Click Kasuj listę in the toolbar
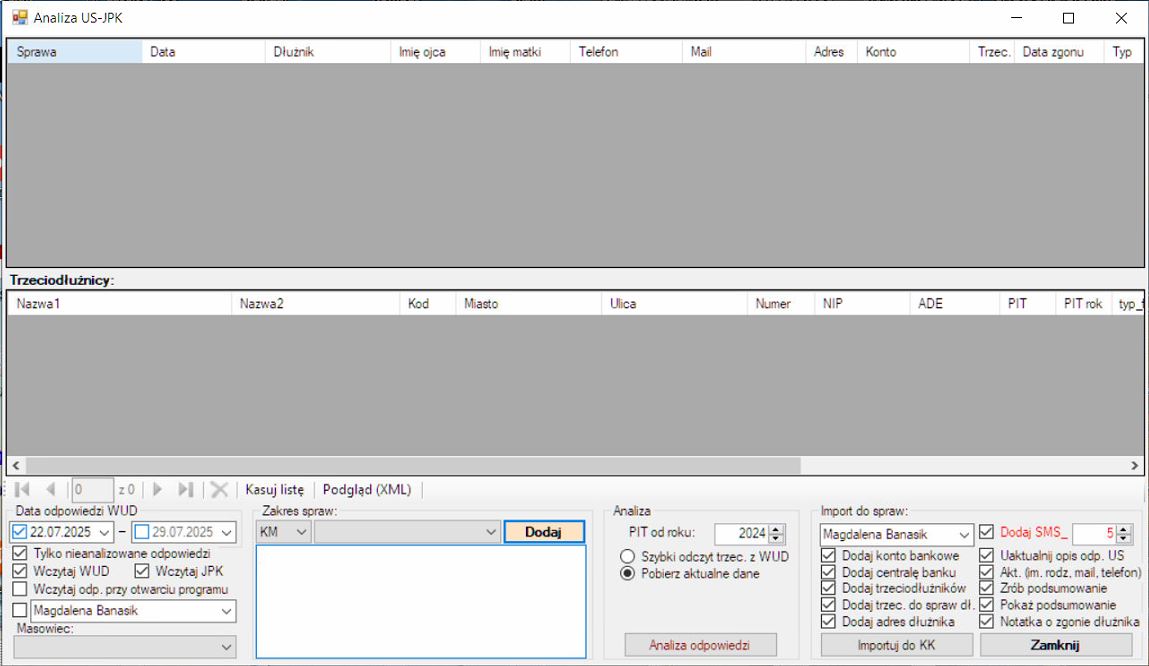 click(x=274, y=490)
